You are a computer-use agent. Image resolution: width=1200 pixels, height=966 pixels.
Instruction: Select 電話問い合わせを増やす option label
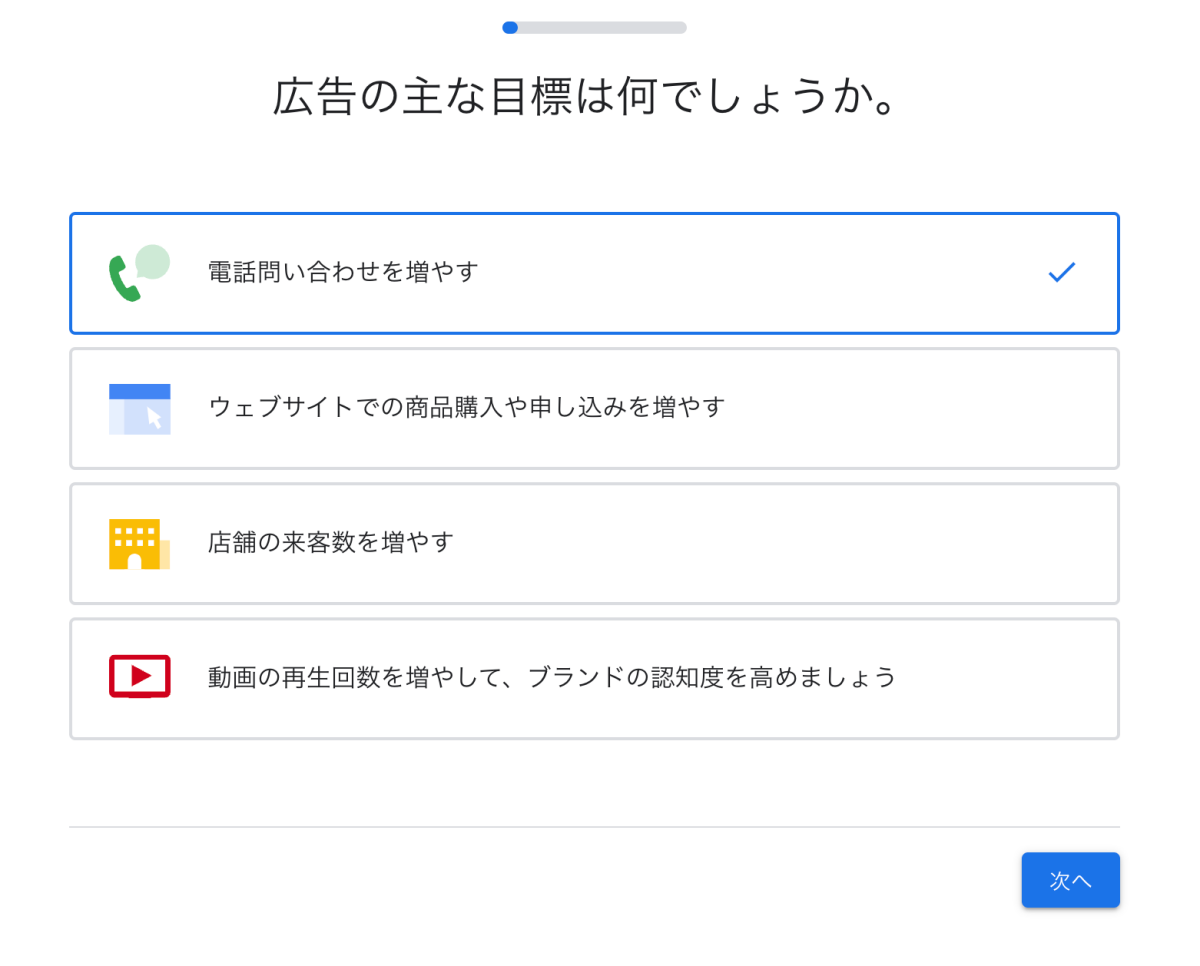pyautogui.click(x=343, y=272)
